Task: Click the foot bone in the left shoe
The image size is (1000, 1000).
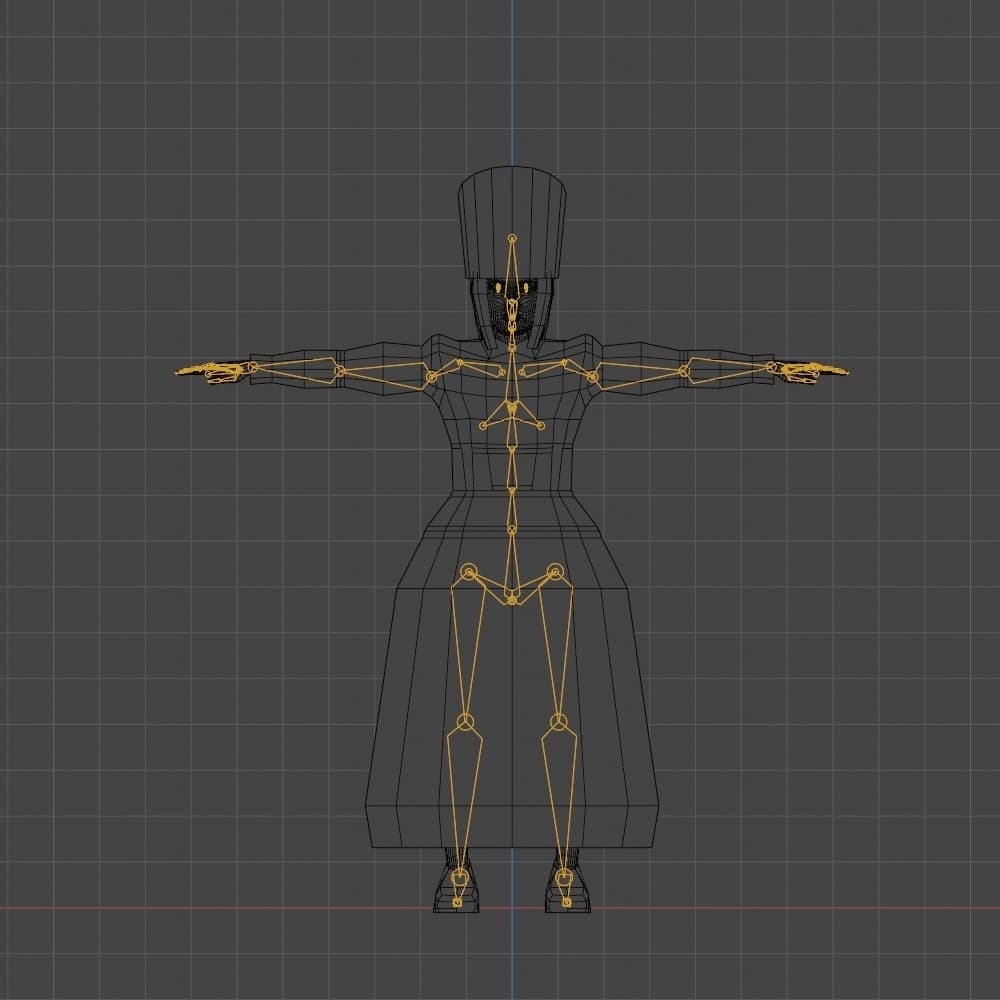Action: [459, 884]
